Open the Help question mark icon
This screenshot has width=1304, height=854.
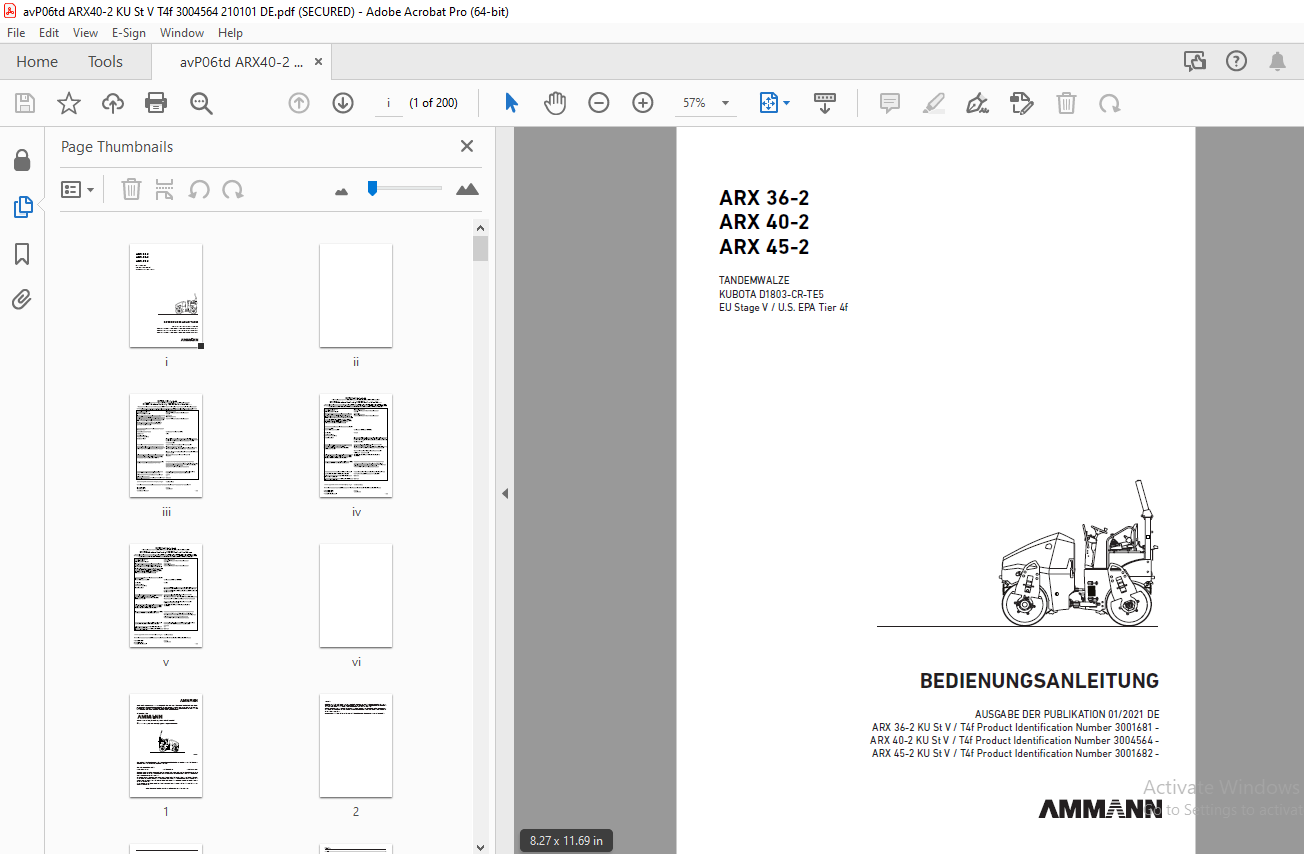click(x=1236, y=62)
